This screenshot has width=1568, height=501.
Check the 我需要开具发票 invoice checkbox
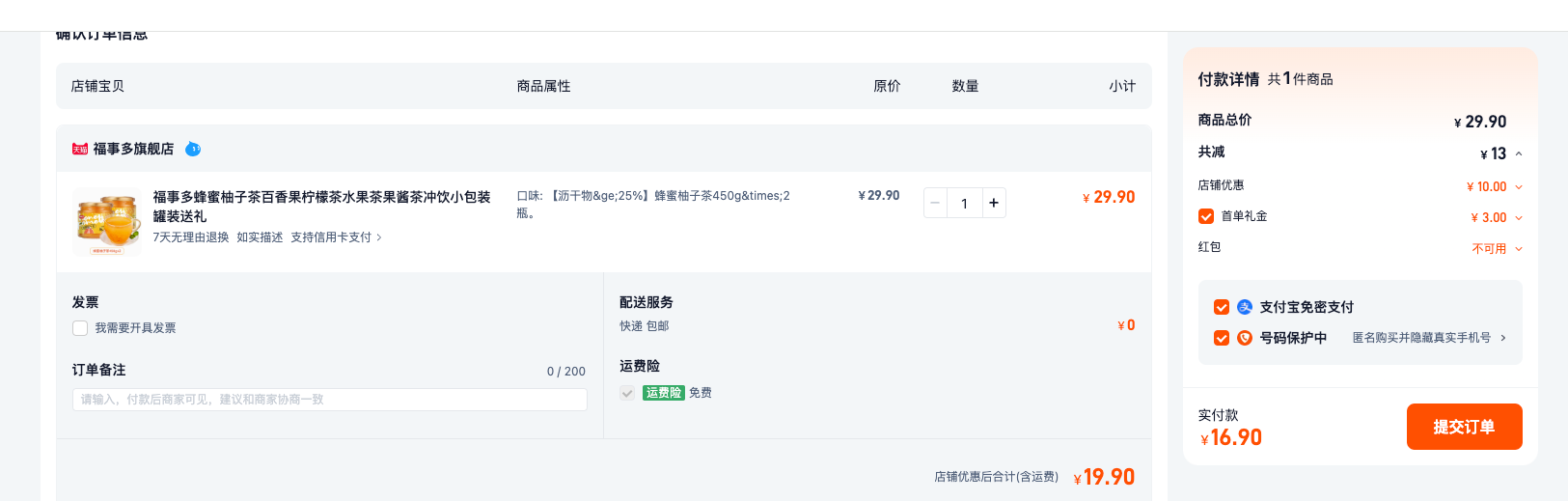coord(80,328)
